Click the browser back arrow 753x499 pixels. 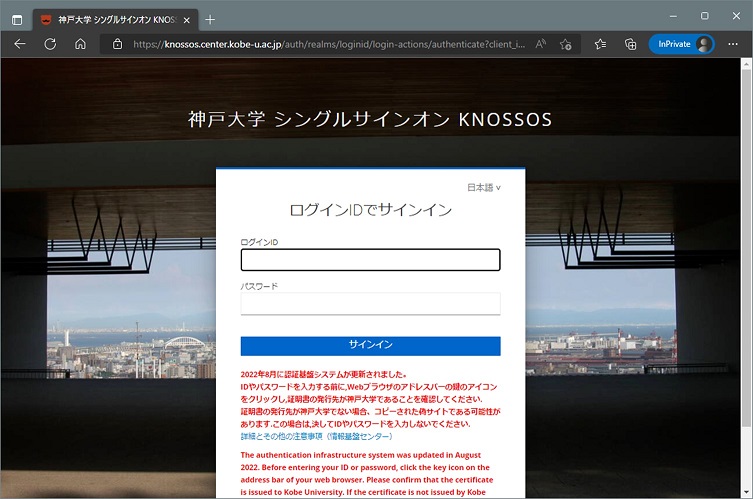click(x=20, y=44)
